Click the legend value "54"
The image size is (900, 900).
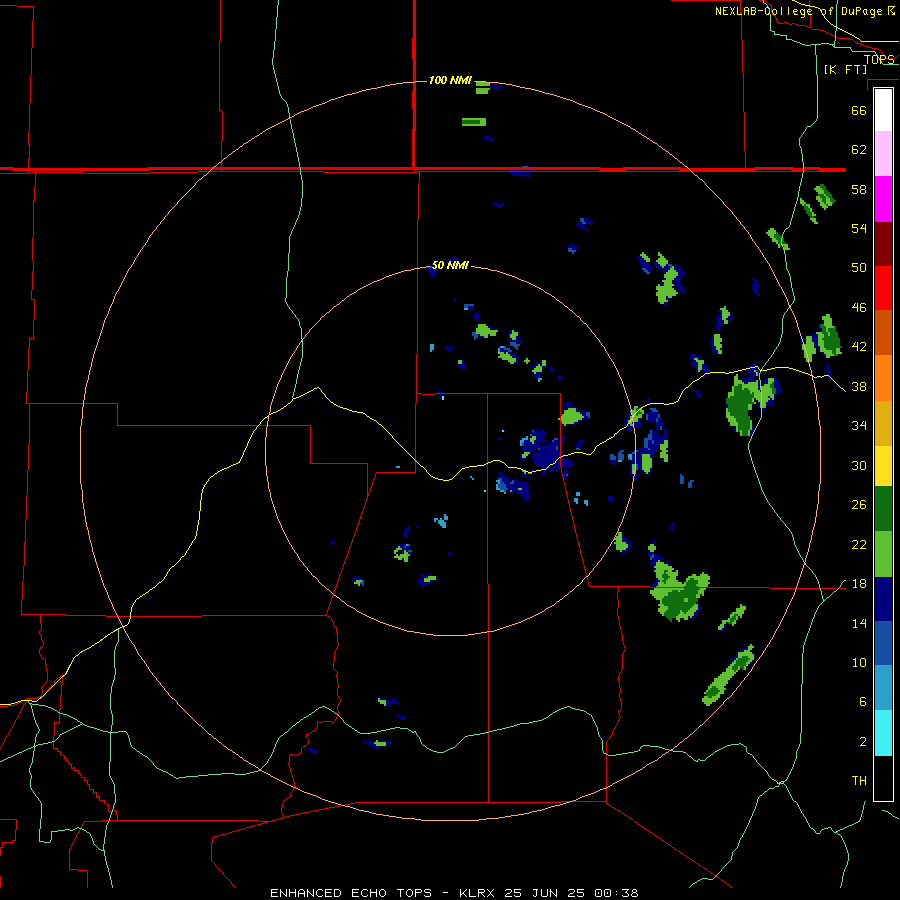[859, 228]
